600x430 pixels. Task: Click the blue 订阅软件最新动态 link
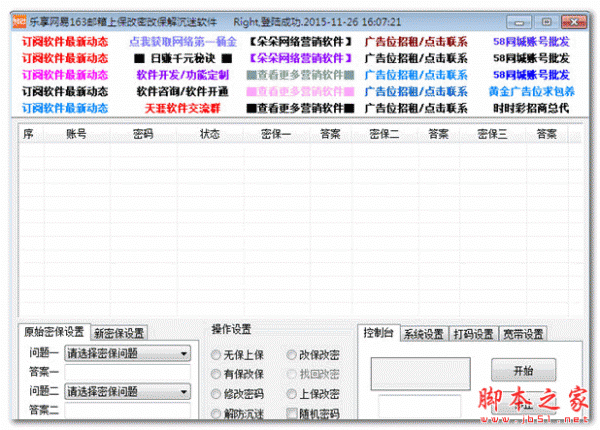click(x=65, y=108)
